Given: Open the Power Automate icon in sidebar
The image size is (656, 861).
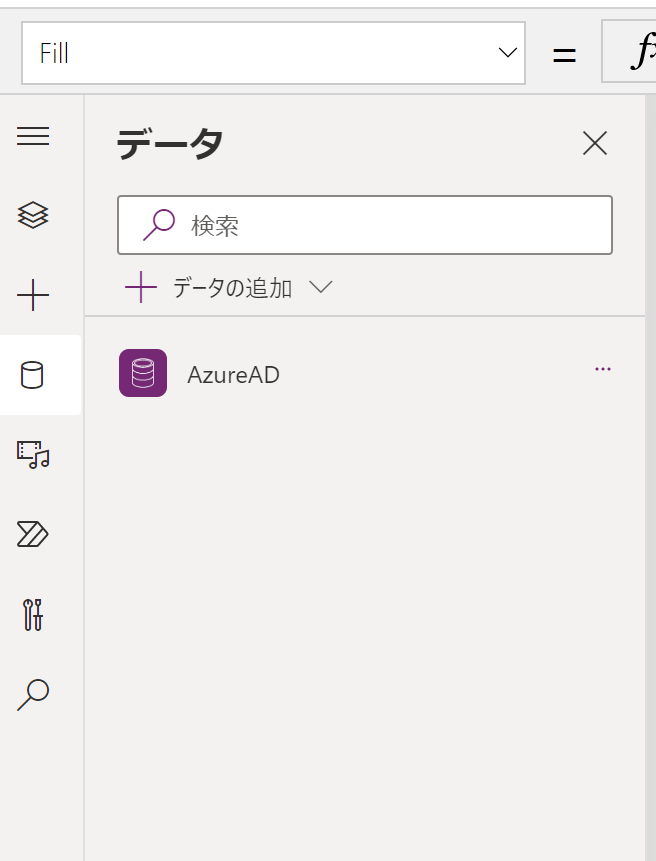Looking at the screenshot, I should [33, 535].
